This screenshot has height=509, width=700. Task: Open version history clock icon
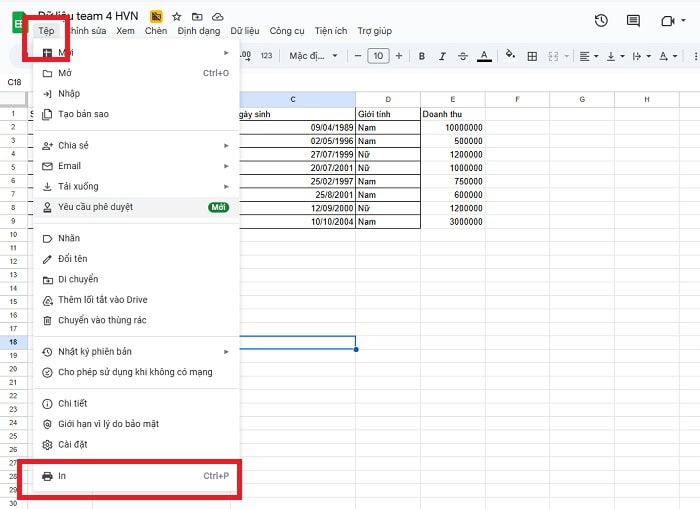(x=600, y=20)
